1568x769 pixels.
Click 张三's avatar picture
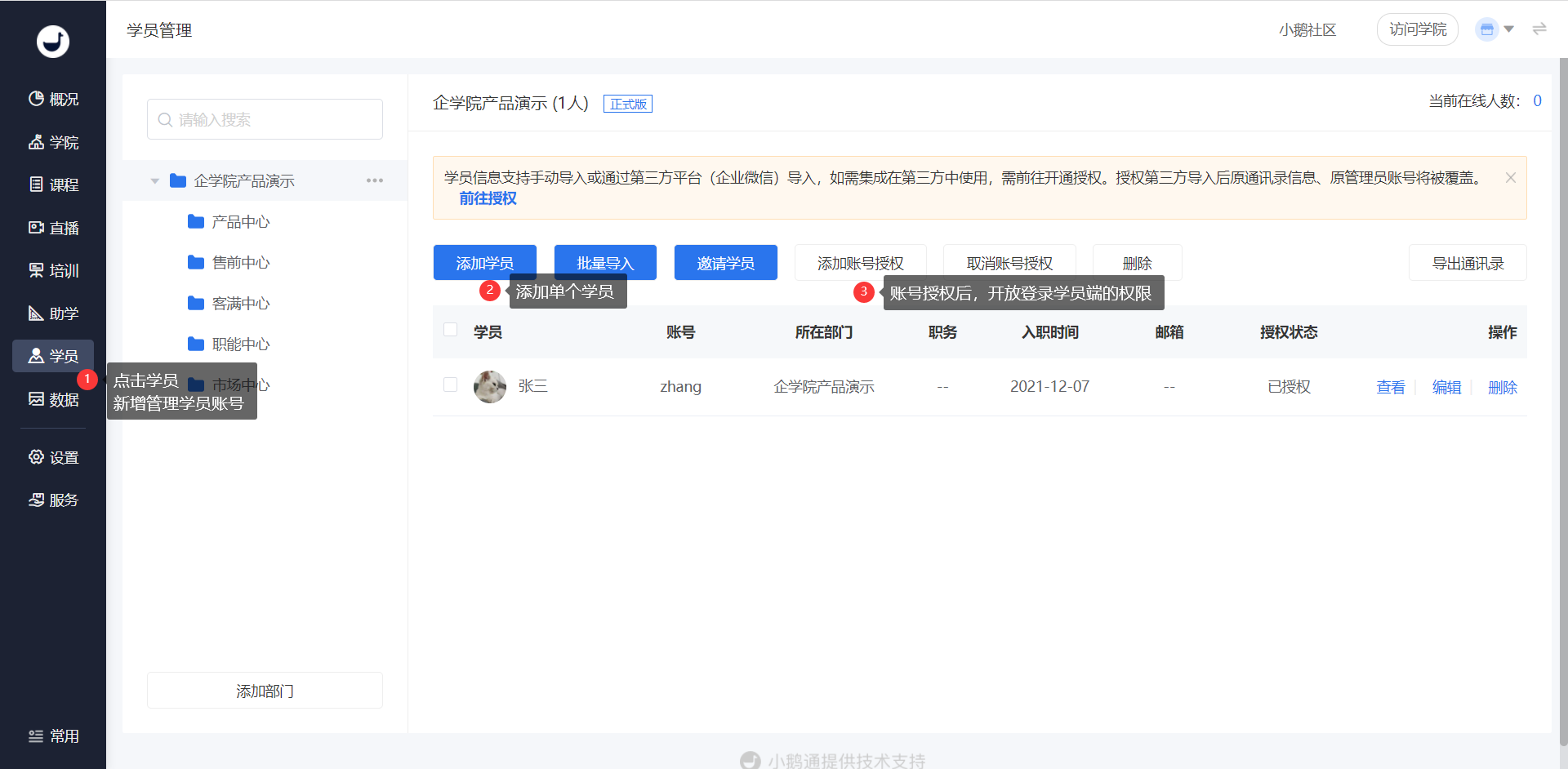click(x=490, y=387)
